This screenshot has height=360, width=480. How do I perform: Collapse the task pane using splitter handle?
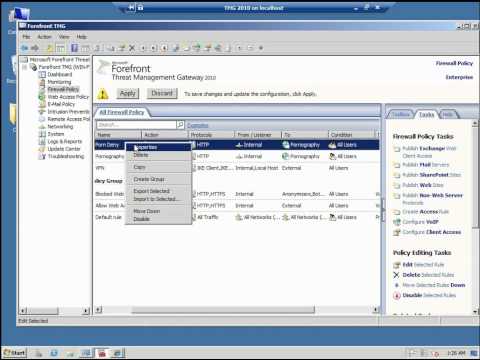[x=383, y=210]
